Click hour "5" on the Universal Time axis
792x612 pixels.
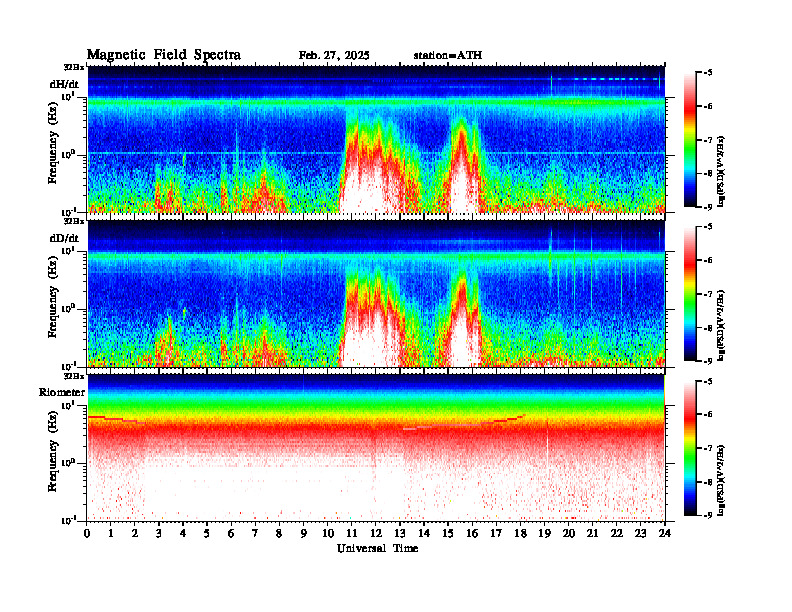pyautogui.click(x=207, y=533)
